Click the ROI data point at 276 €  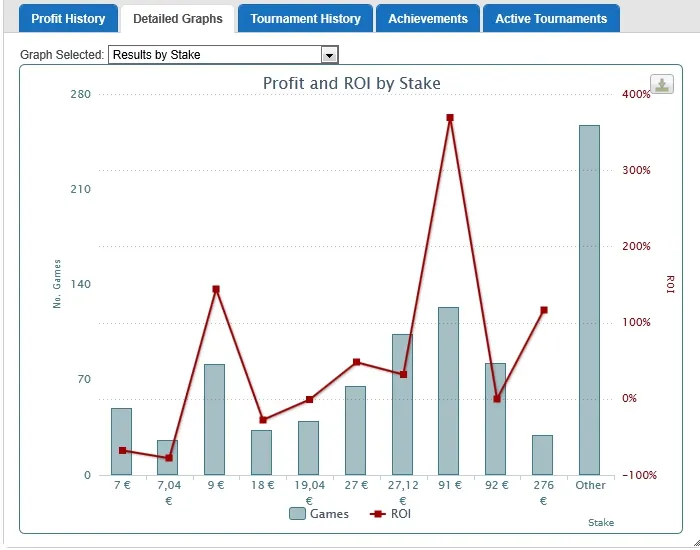(543, 310)
